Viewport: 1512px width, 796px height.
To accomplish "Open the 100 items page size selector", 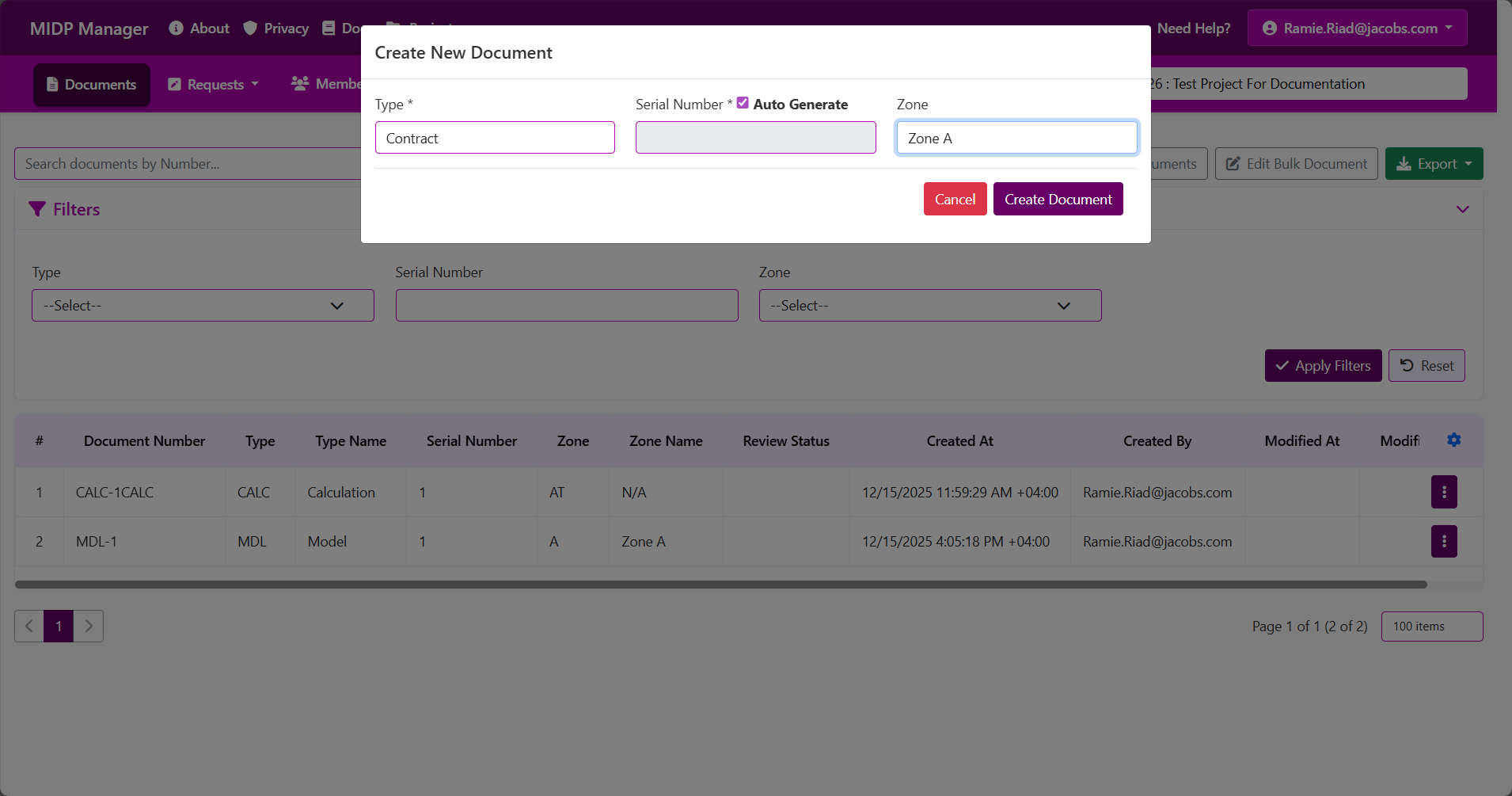I will (x=1431, y=627).
